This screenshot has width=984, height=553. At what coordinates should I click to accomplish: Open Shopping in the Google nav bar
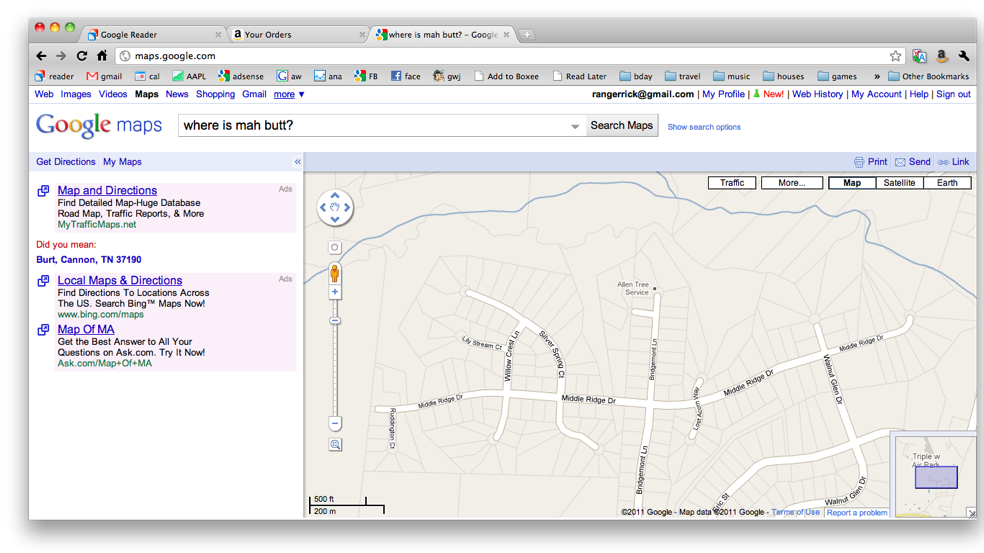pyautogui.click(x=215, y=94)
